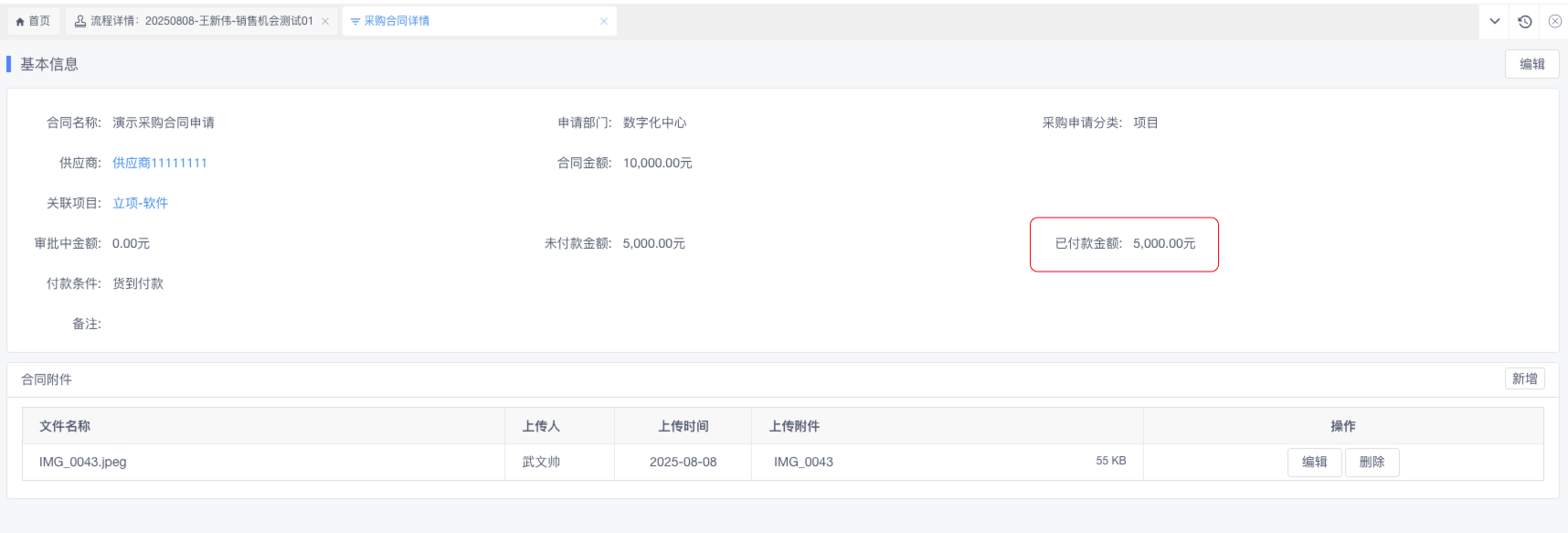
Task: Click 新增 to add contract attachment
Action: (x=1524, y=378)
